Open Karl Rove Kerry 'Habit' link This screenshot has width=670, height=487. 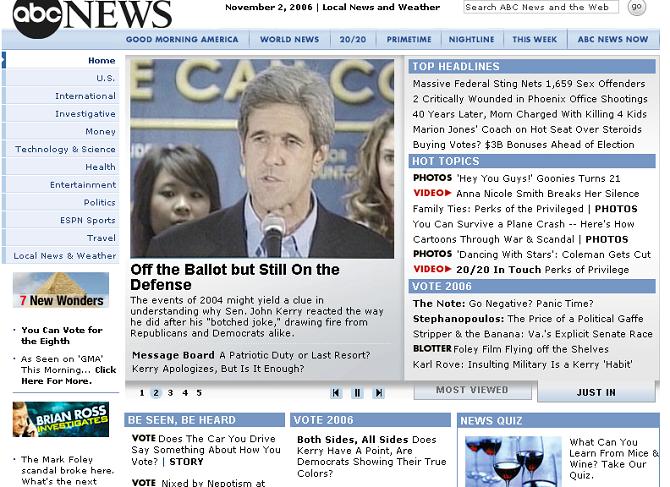tap(523, 364)
